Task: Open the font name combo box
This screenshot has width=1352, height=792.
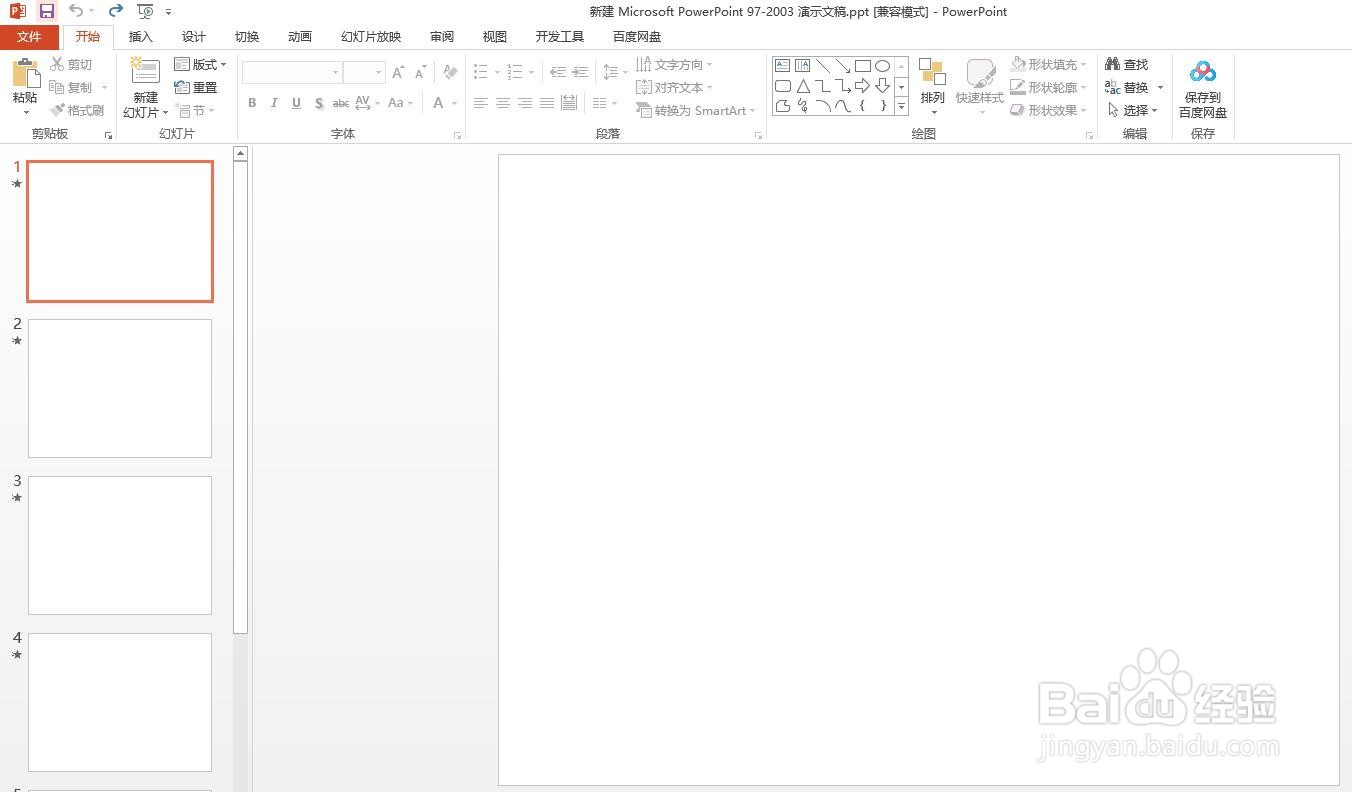Action: (292, 72)
